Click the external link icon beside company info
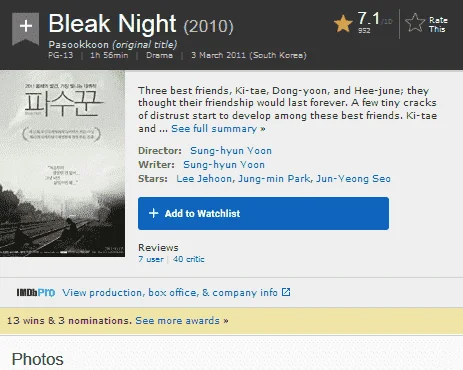Image resolution: width=463 pixels, height=370 pixels. pos(286,292)
